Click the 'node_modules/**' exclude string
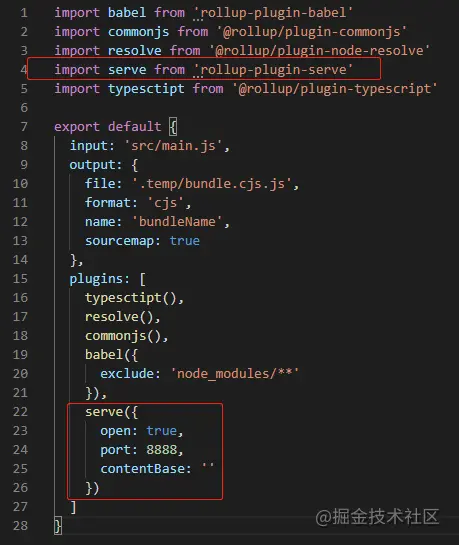459x545 pixels. point(235,374)
